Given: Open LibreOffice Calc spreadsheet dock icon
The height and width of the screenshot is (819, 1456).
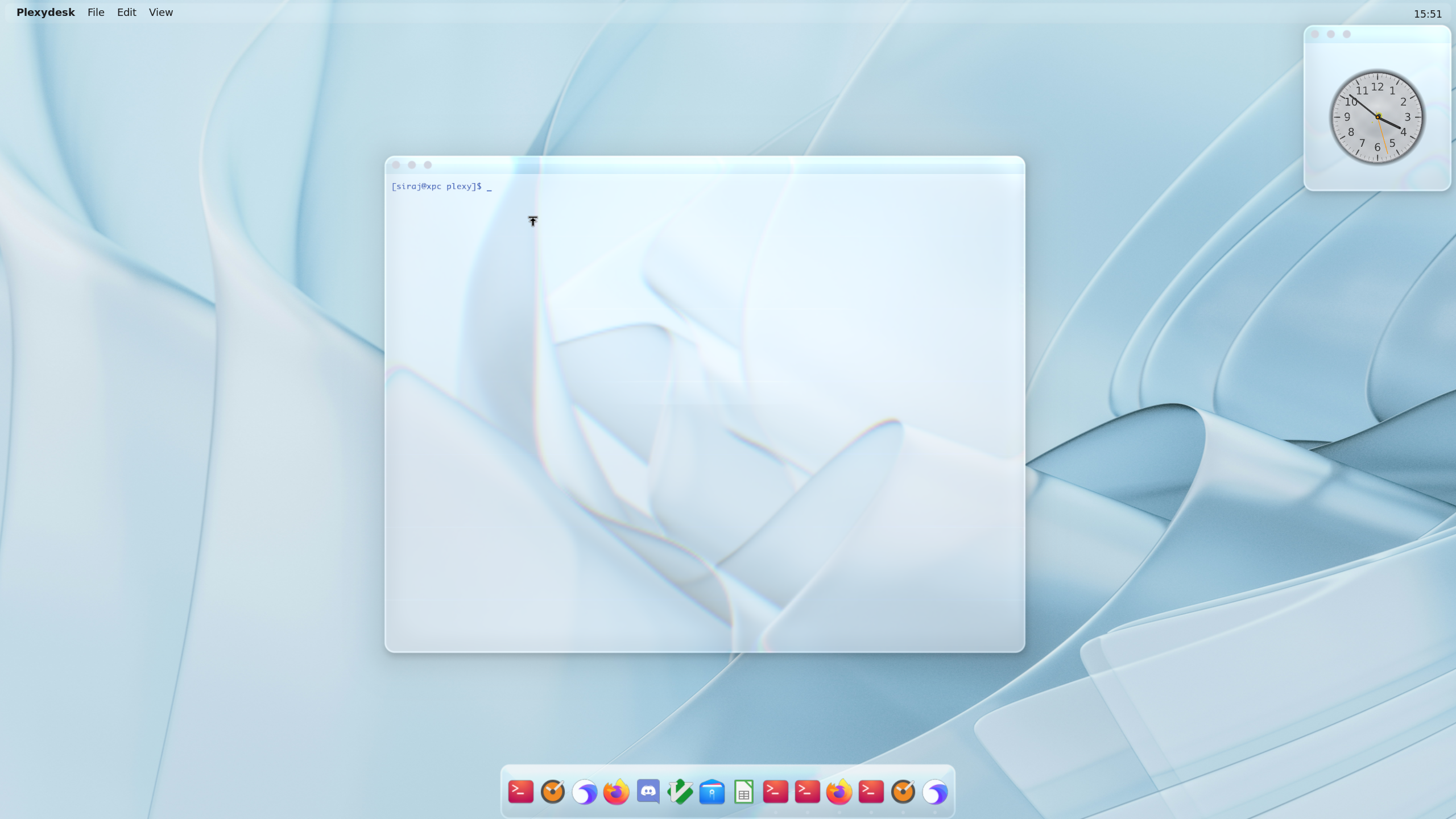Looking at the screenshot, I should tap(743, 792).
